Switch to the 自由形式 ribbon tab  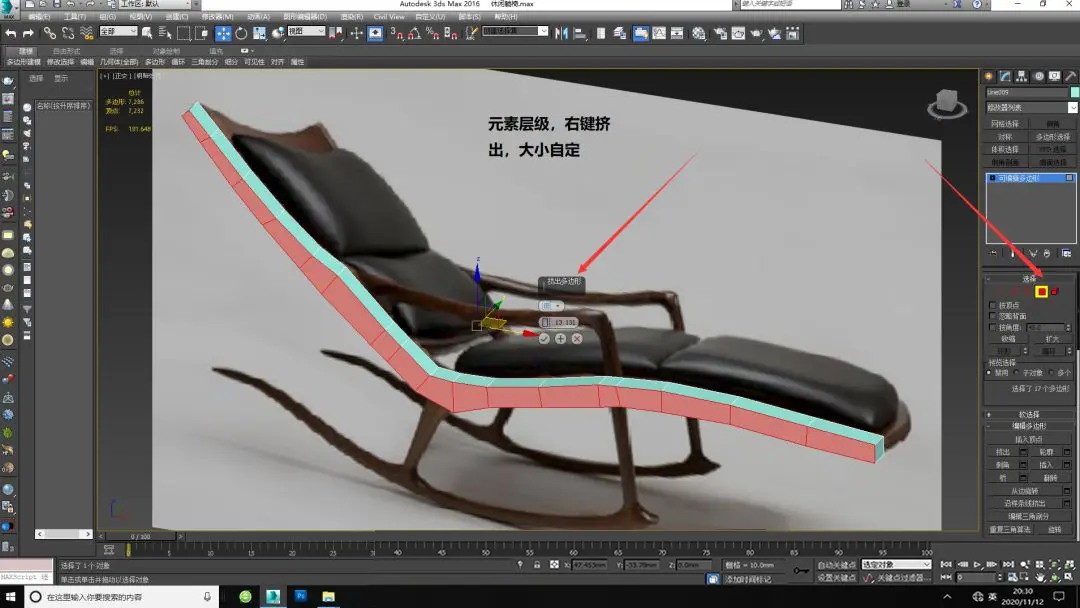pos(67,51)
